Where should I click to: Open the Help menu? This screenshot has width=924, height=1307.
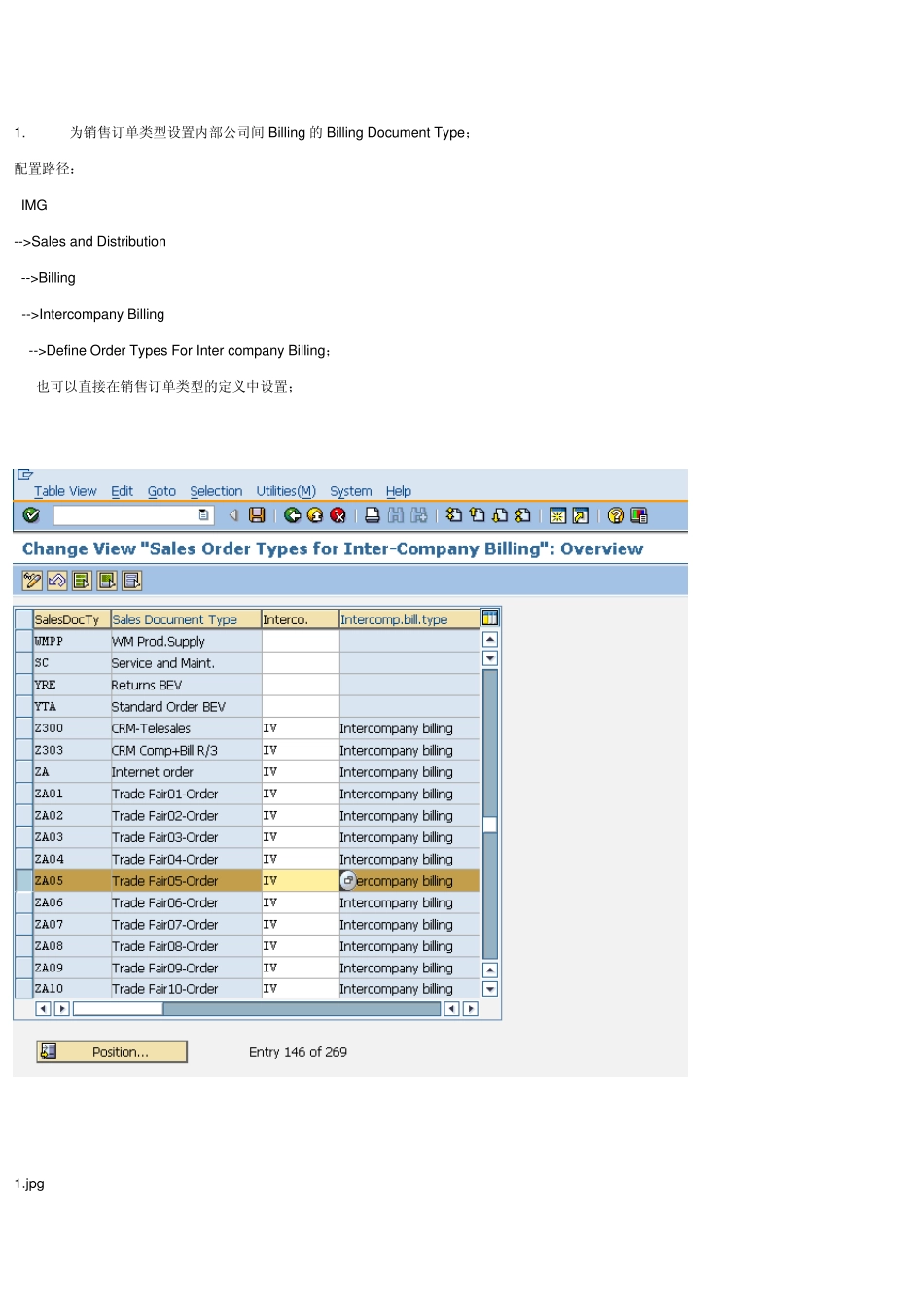point(399,491)
